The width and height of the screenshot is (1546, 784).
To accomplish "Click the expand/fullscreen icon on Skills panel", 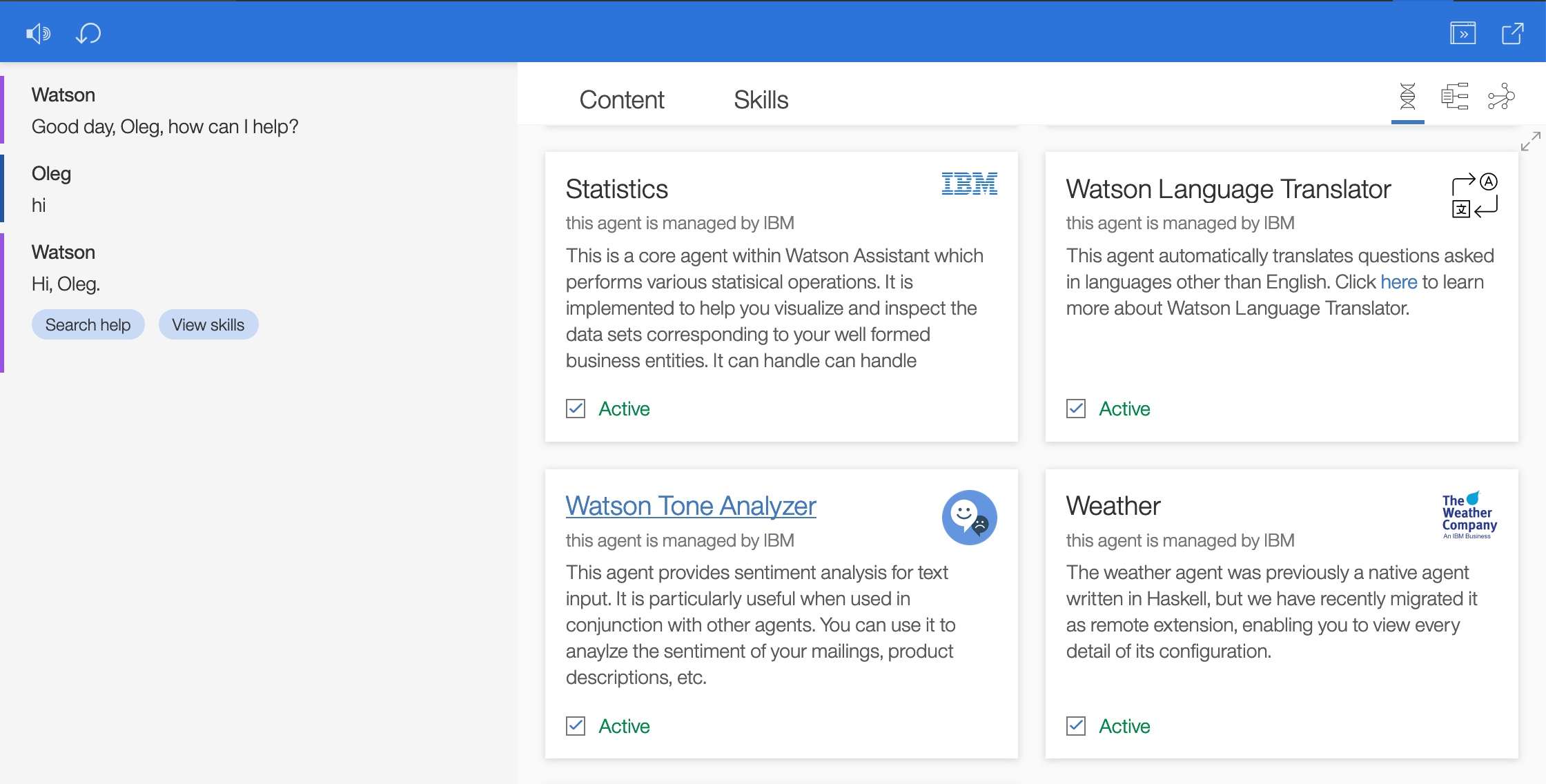I will click(1530, 141).
